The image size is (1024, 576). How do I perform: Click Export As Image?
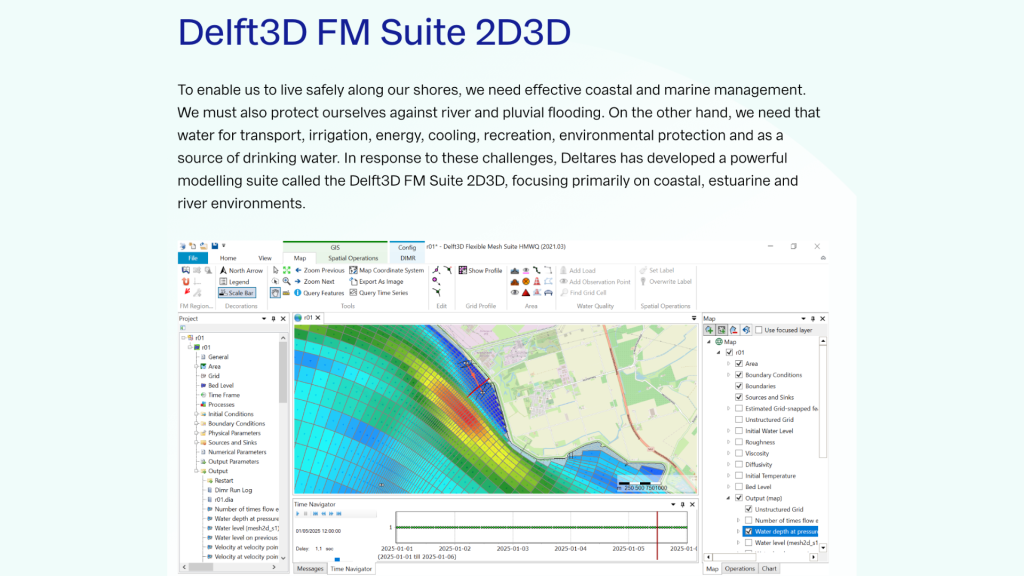click(x=376, y=281)
